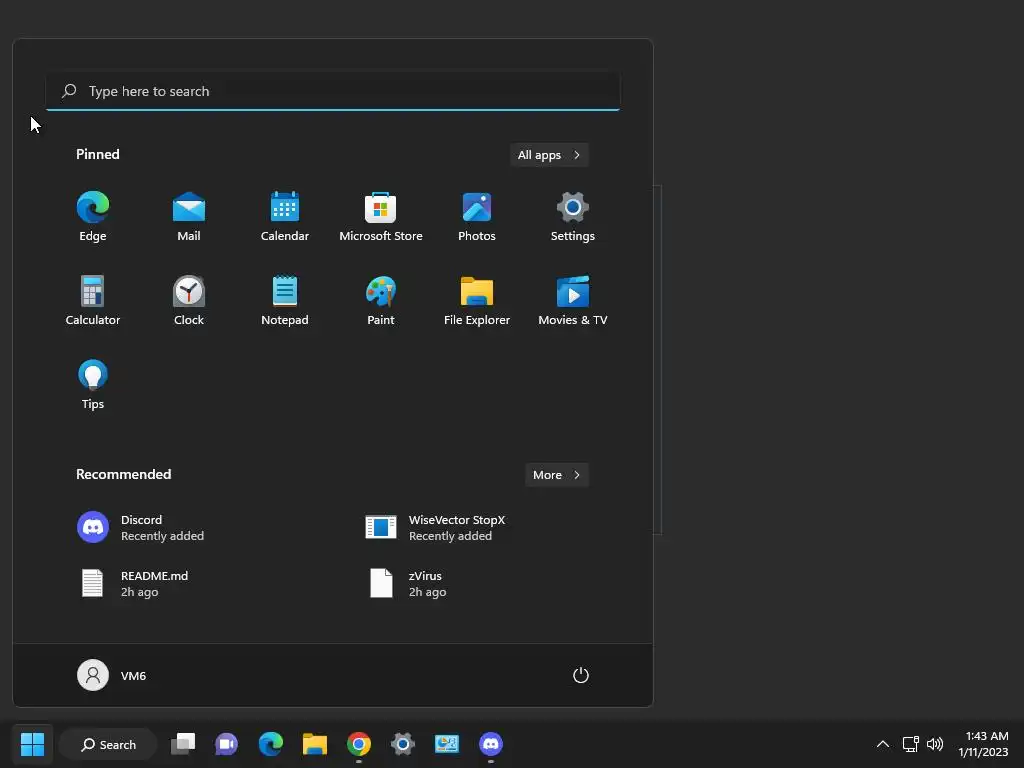
Task: Open the network status tray icon
Action: (x=910, y=744)
